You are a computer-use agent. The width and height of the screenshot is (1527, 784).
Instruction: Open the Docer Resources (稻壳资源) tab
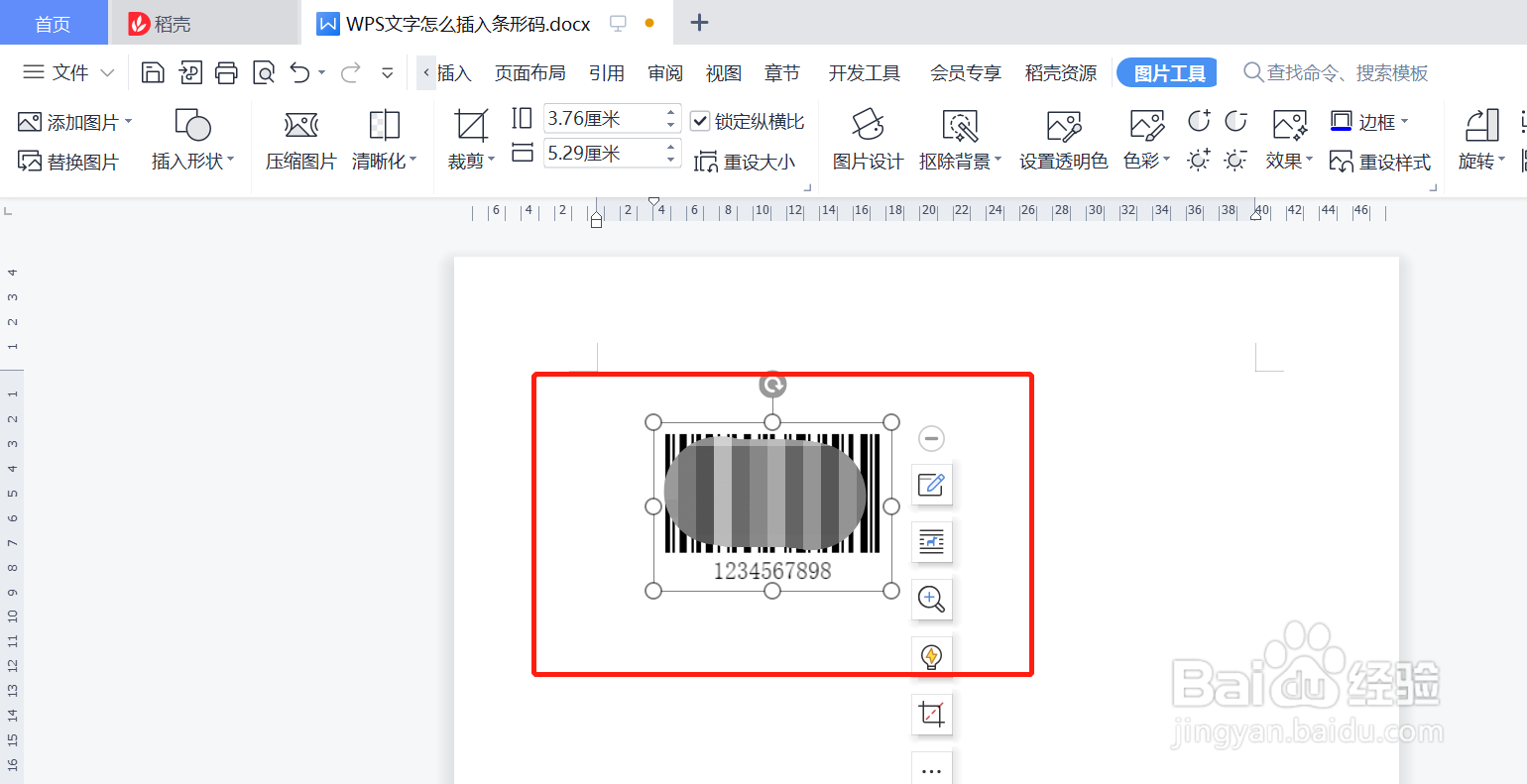(1061, 72)
